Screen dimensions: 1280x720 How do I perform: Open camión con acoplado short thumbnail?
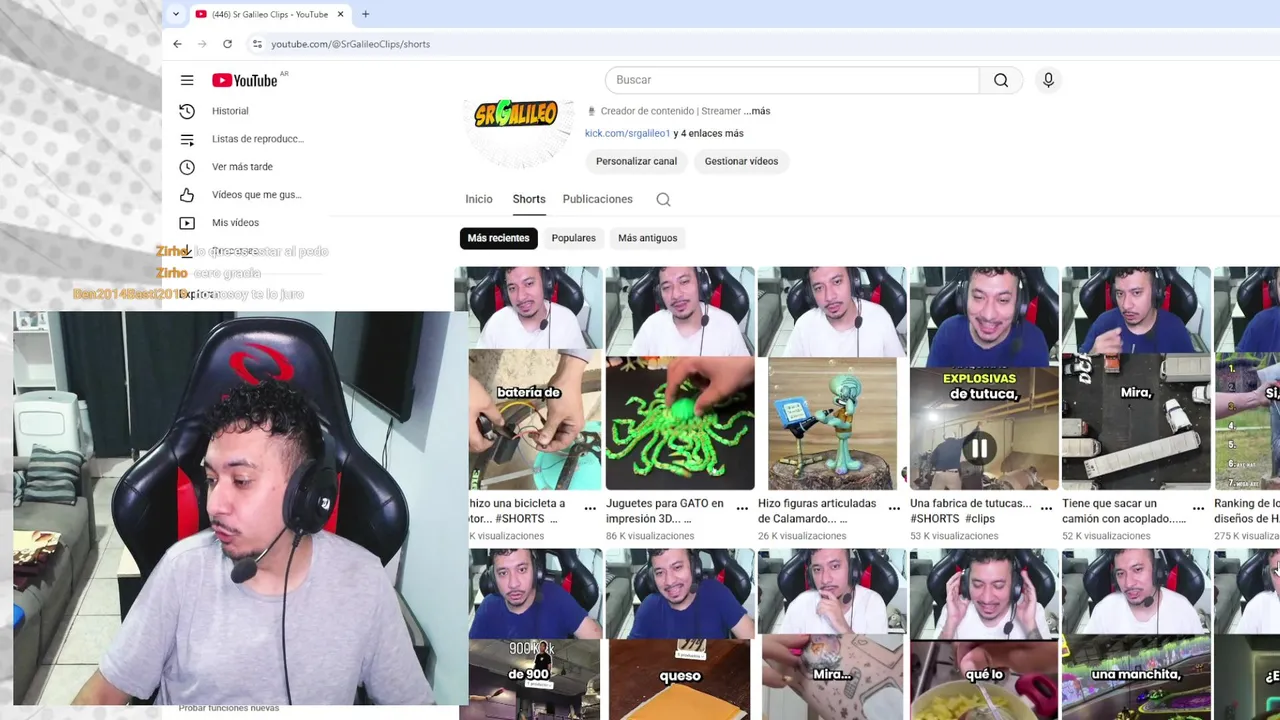tap(1136, 378)
